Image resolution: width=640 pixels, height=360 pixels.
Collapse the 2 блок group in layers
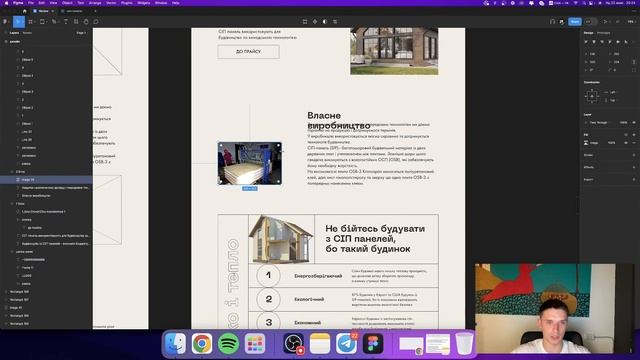coord(12,172)
